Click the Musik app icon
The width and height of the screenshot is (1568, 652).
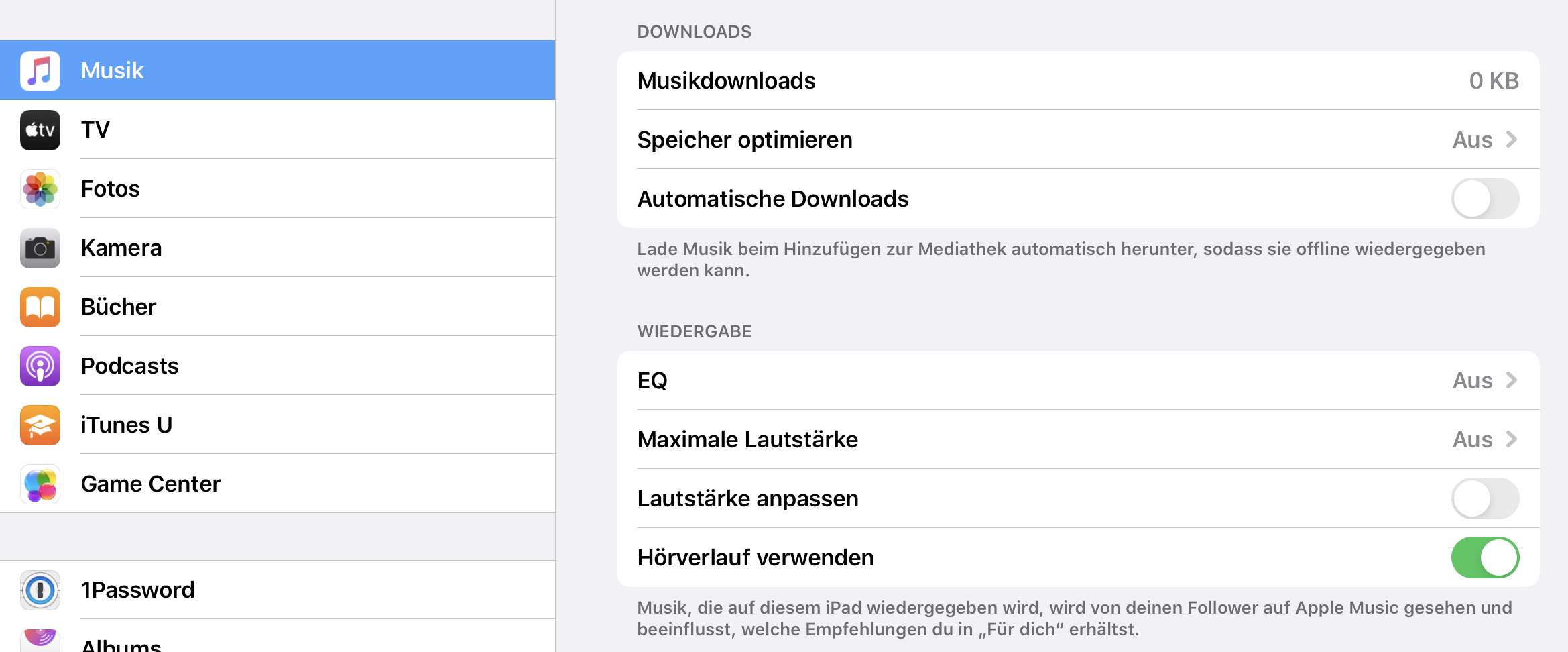40,70
